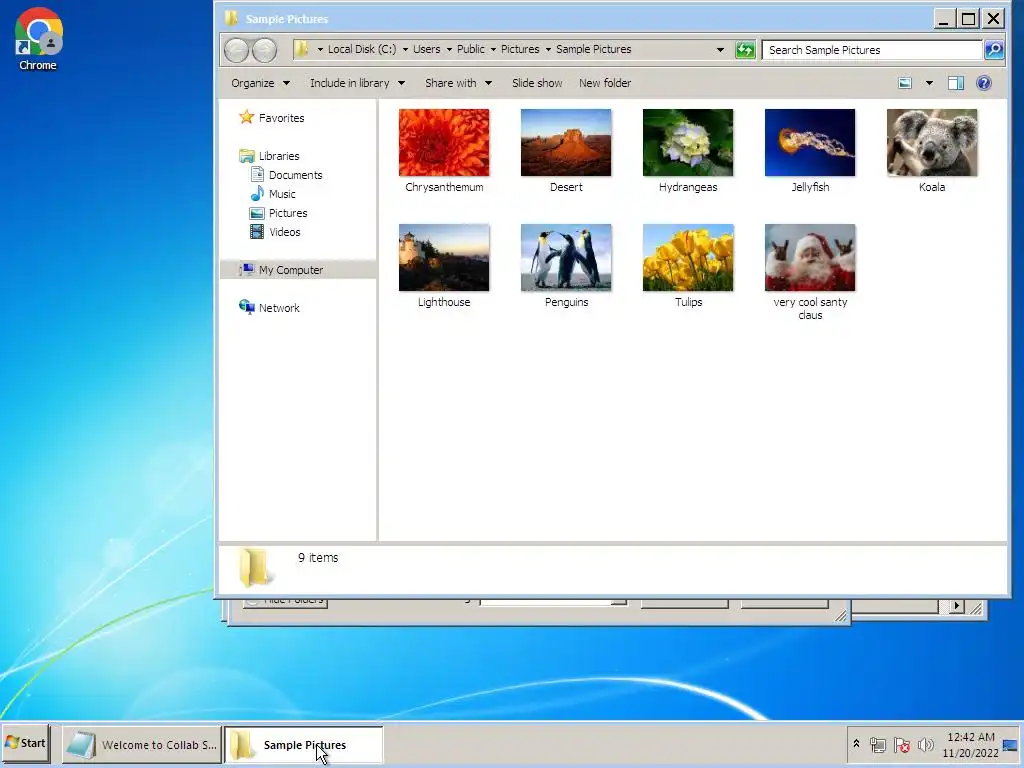The width and height of the screenshot is (1024, 768).
Task: Expand the arrow after Public breadcrumb
Action: tap(493, 50)
